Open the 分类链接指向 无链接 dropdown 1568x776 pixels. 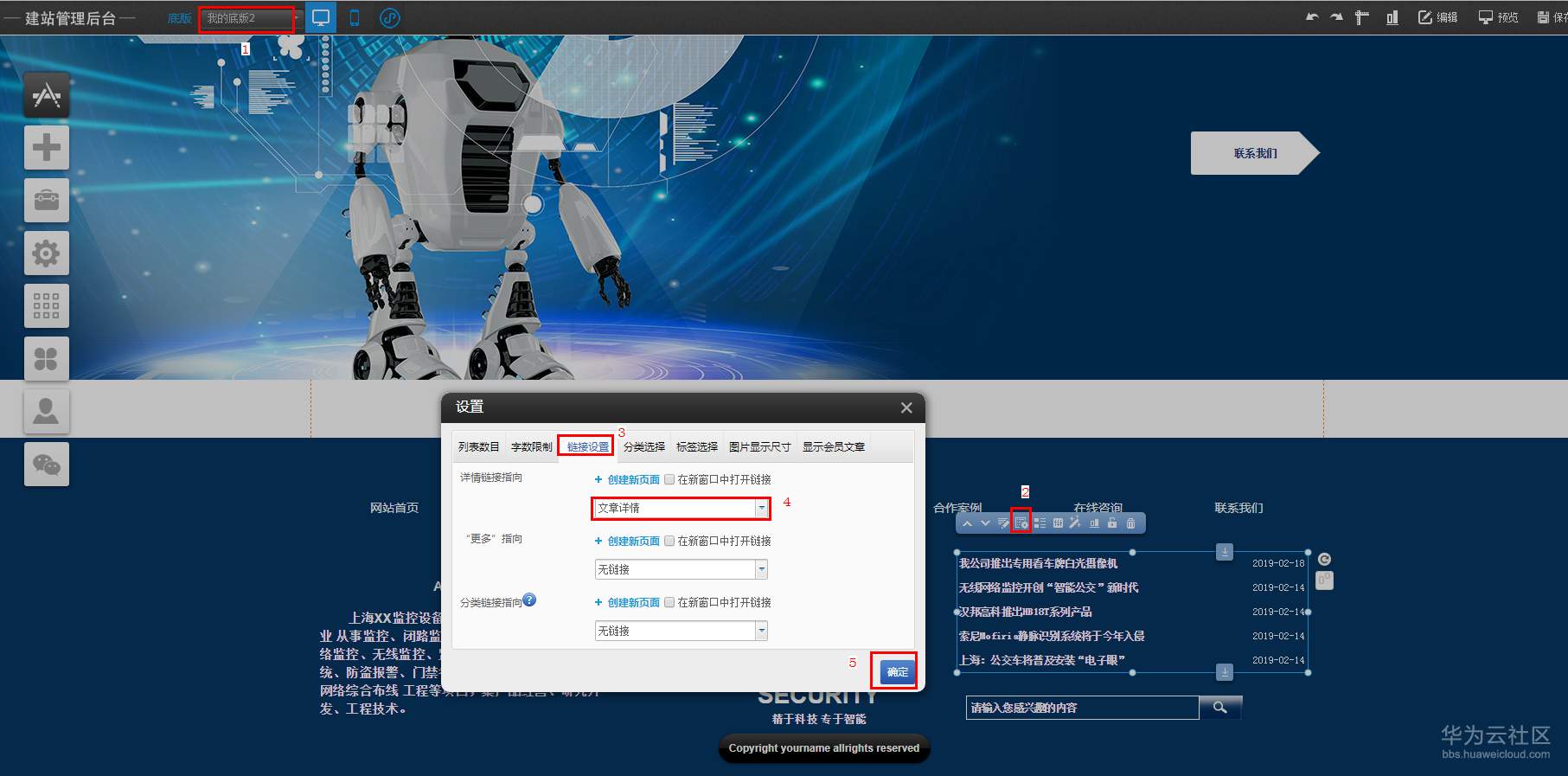(x=681, y=631)
